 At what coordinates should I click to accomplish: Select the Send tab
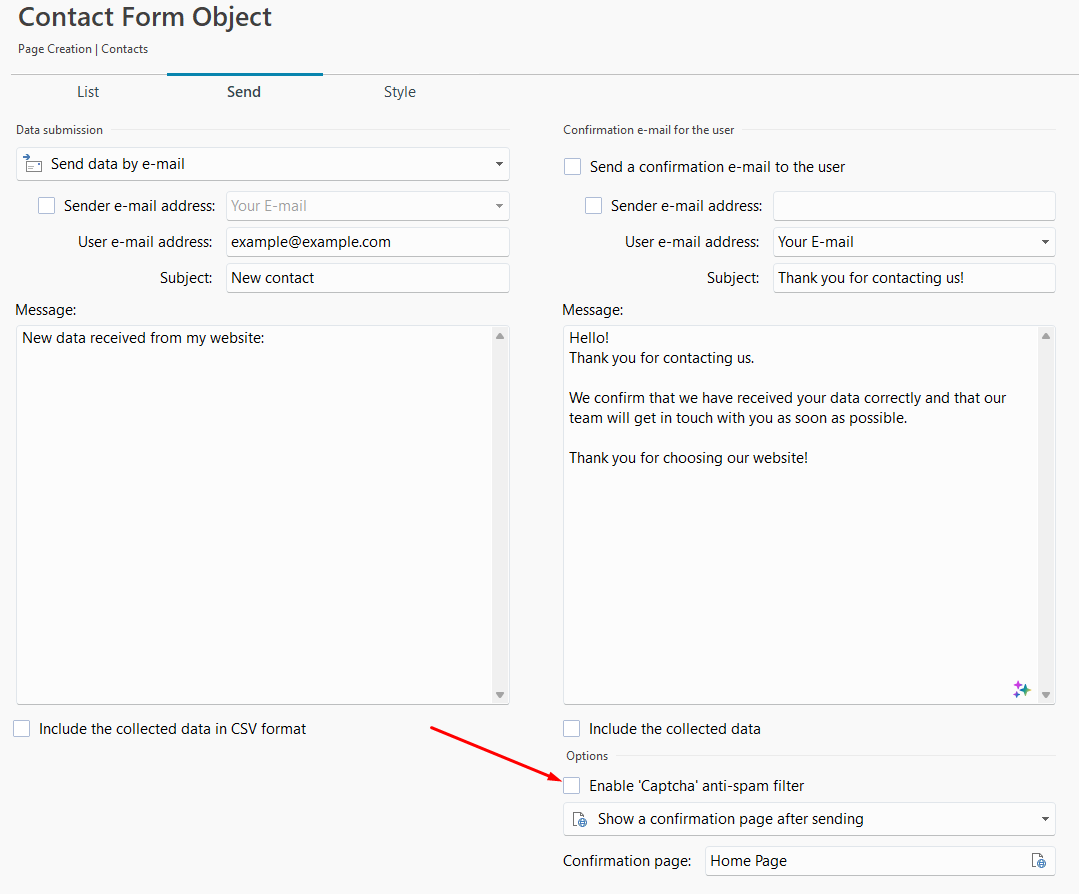pyautogui.click(x=244, y=92)
